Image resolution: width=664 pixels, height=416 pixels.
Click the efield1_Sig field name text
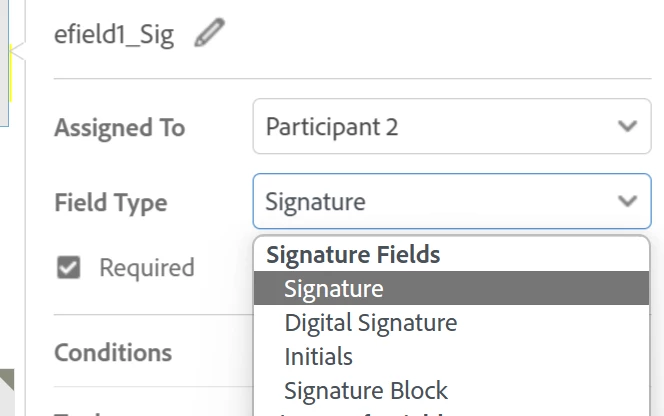(114, 35)
